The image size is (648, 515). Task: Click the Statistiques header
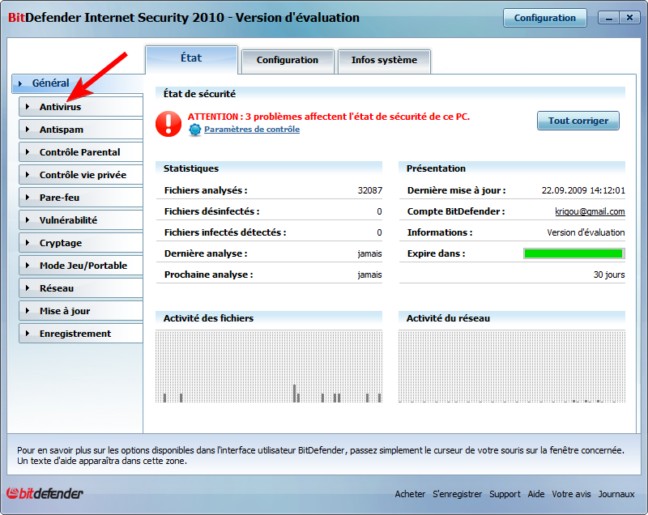191,168
